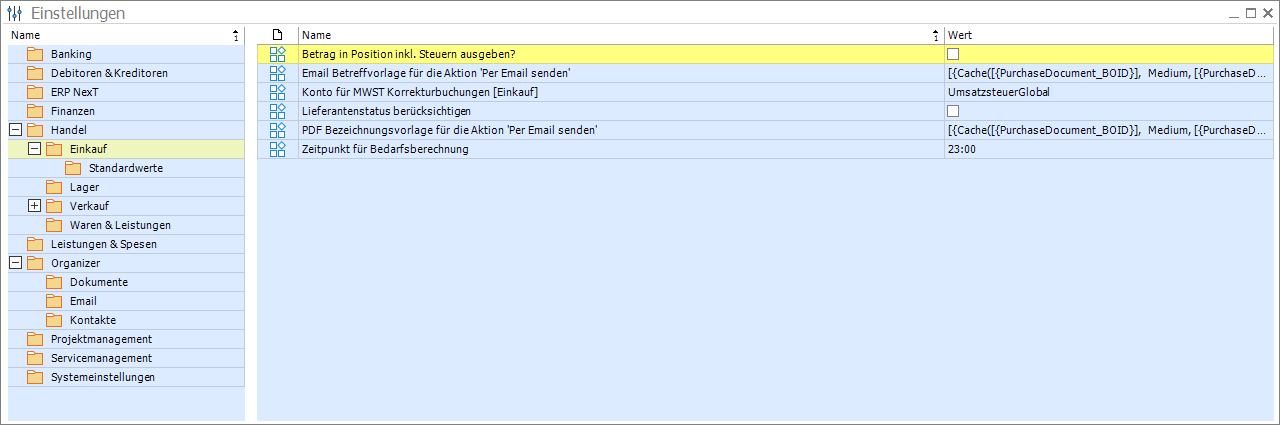The width and height of the screenshot is (1280, 425).
Task: Click the settings sliders icon beside Einstellungen title
Action: (x=15, y=13)
